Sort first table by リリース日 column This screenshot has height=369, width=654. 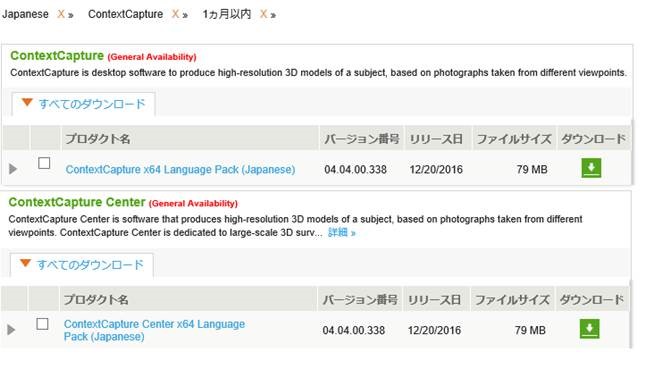pyautogui.click(x=436, y=139)
